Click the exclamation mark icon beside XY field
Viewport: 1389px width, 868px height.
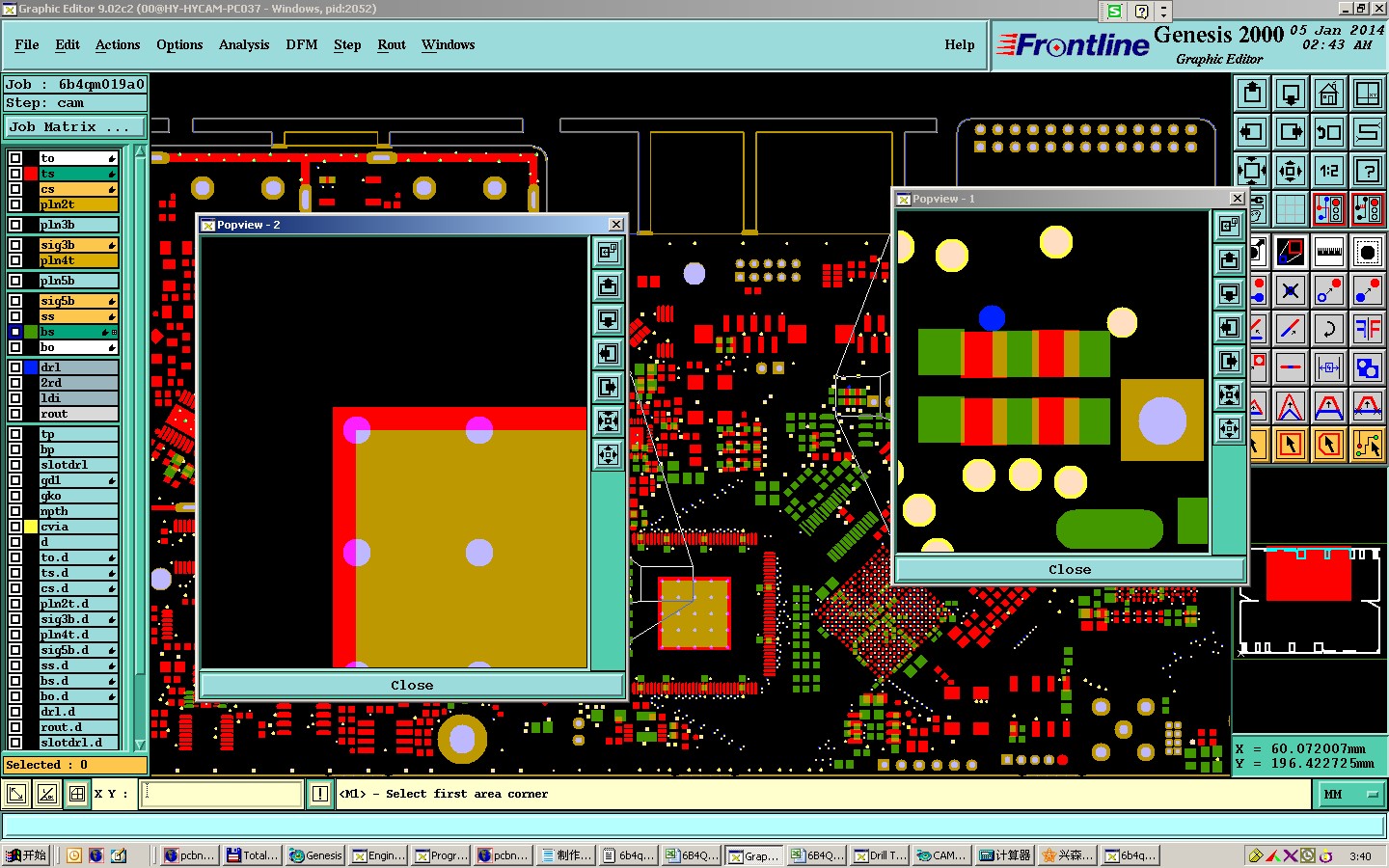pos(321,794)
